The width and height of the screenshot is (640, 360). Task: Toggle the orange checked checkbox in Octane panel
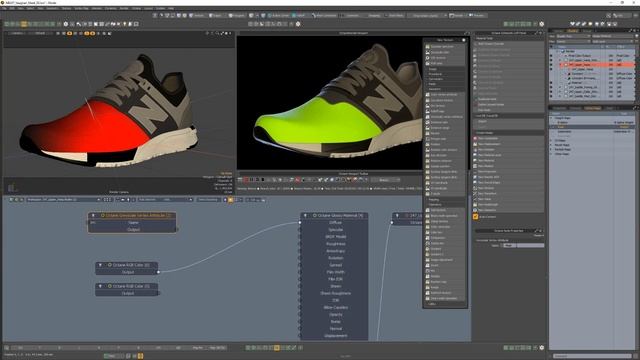pyautogui.click(x=476, y=217)
